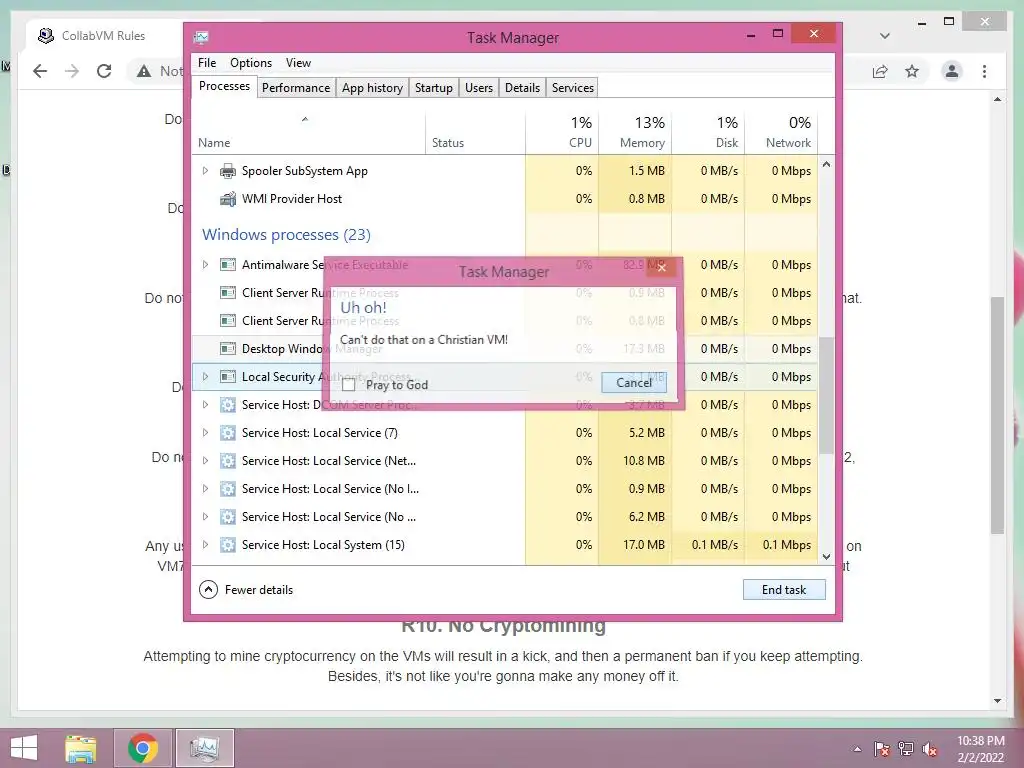This screenshot has width=1024, height=768.
Task: Click the End task button
Action: (x=784, y=590)
